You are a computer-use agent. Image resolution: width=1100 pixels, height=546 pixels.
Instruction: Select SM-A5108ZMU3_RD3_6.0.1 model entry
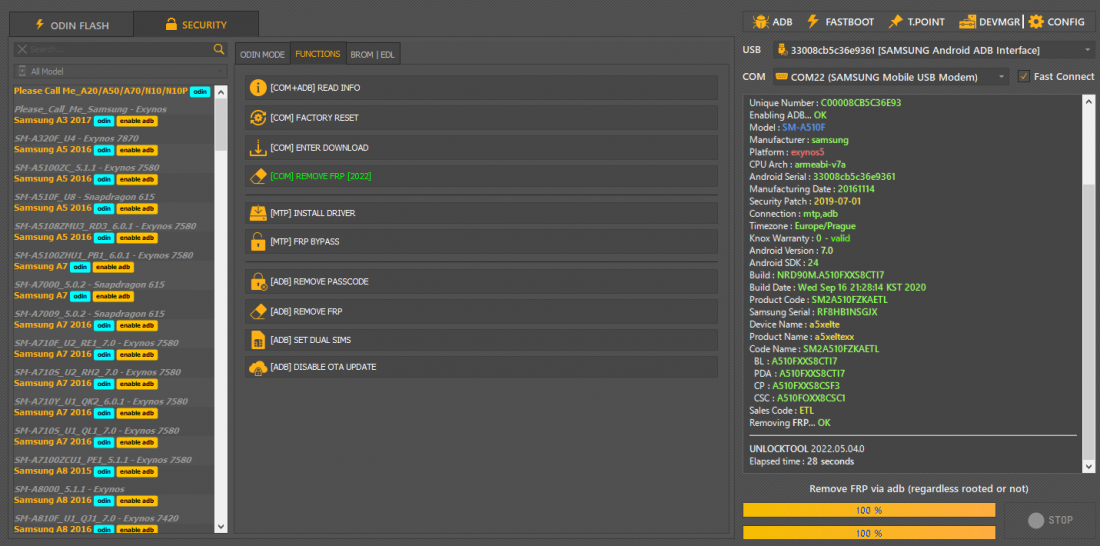[x=105, y=226]
